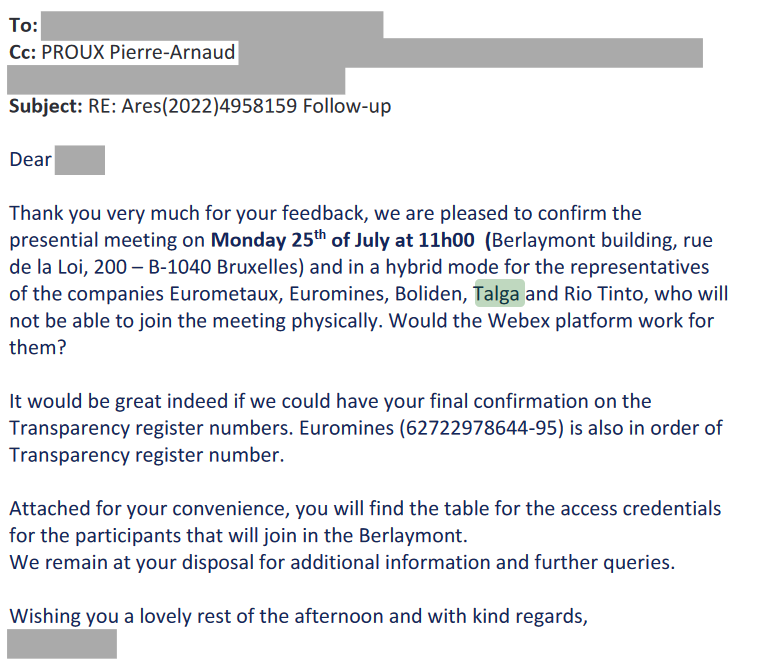Click the redacted name after Dear

(x=80, y=160)
